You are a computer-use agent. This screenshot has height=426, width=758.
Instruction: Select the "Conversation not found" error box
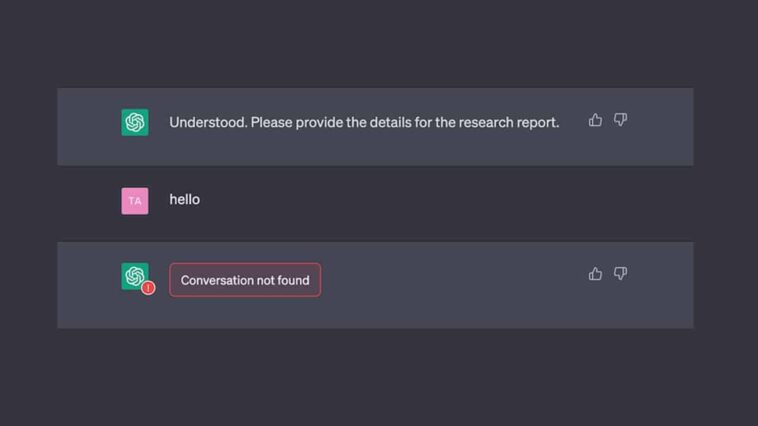(245, 280)
